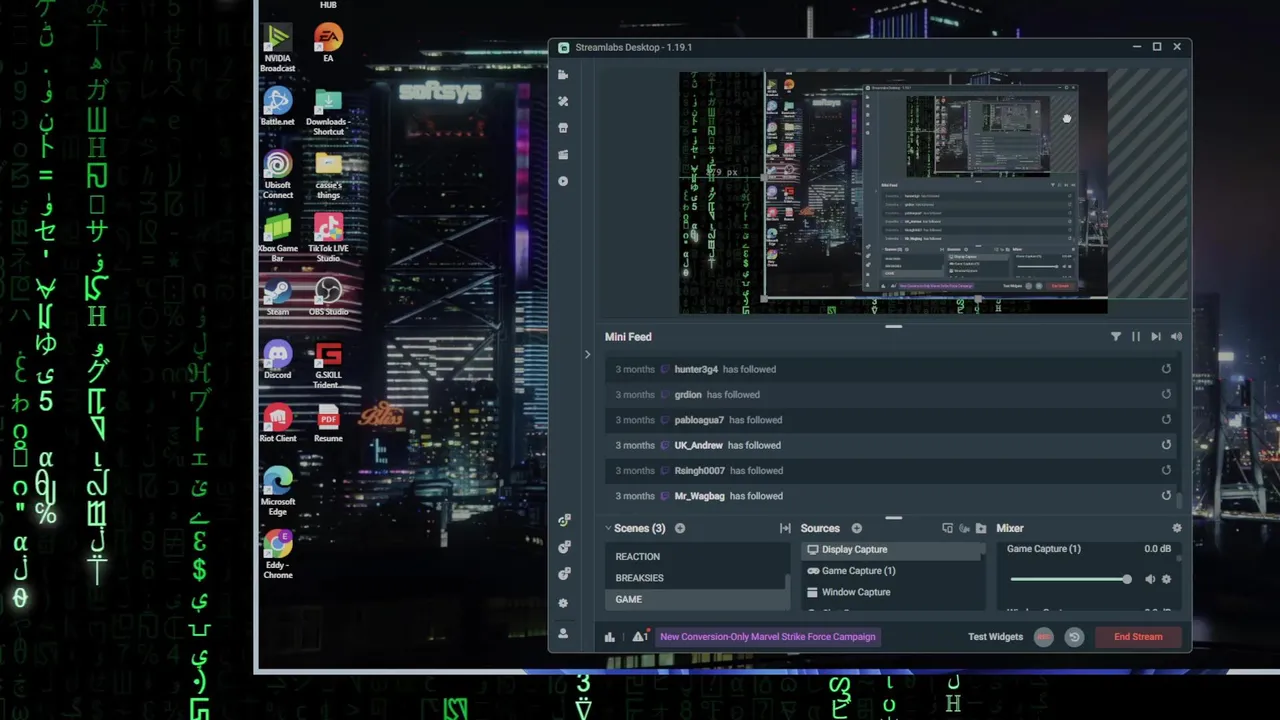Viewport: 1280px width, 720px height.
Task: Open cassie's things folder on desktop
Action: (x=328, y=175)
